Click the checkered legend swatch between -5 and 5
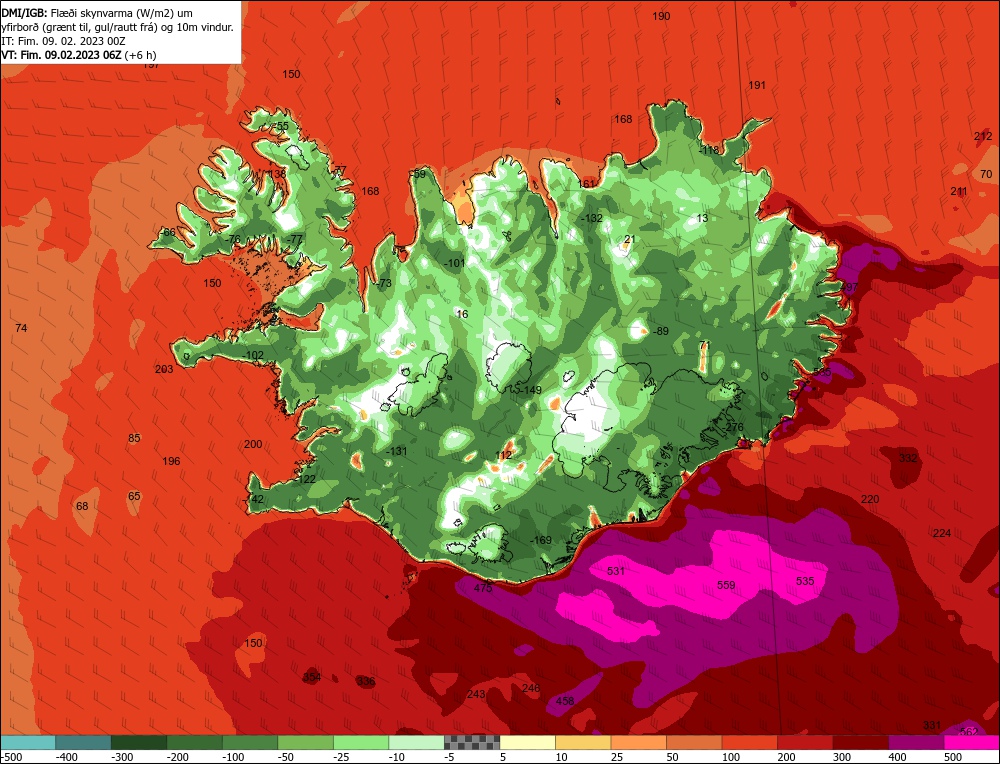1000x764 pixels. (472, 742)
